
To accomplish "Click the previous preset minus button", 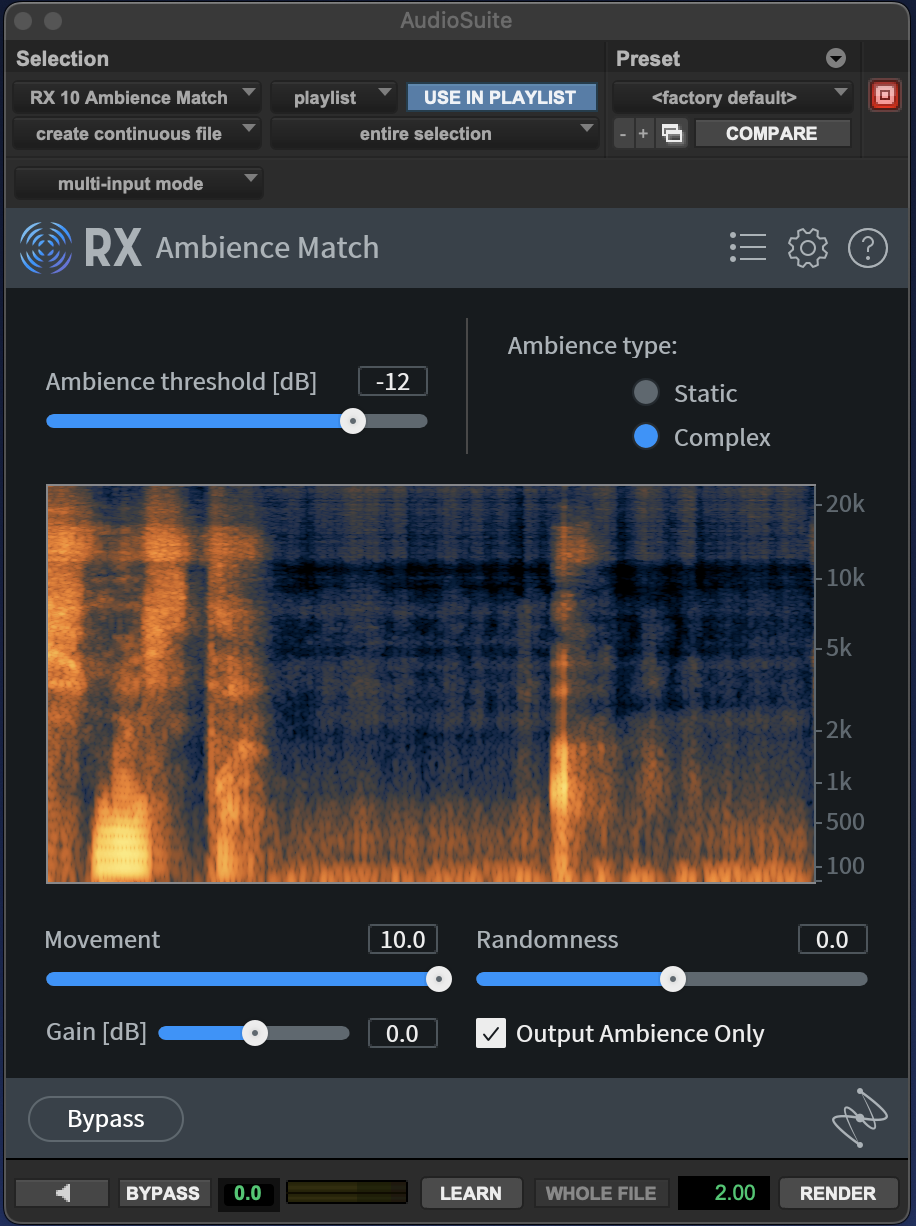I will (x=623, y=133).
